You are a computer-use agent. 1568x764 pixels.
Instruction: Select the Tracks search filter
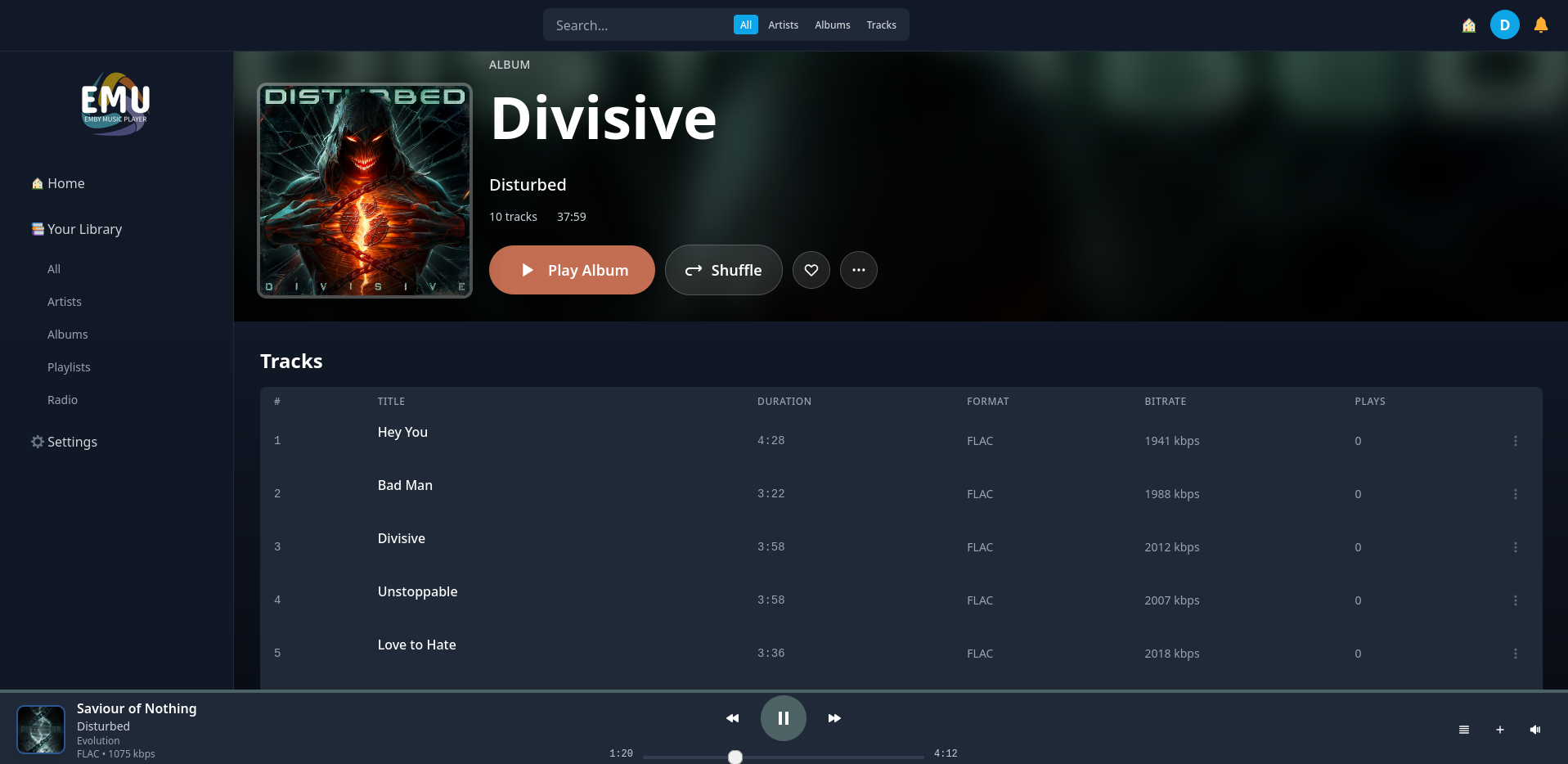click(x=881, y=25)
